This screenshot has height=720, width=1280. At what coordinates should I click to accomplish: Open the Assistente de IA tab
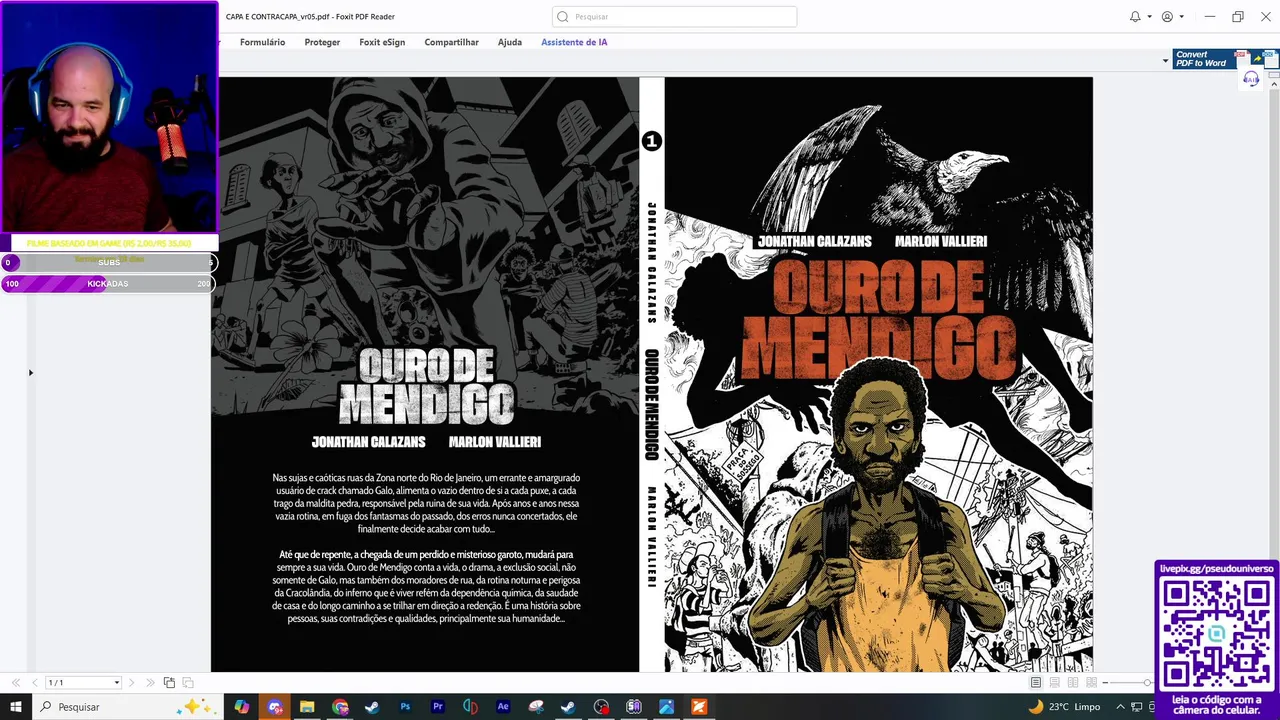(x=574, y=42)
